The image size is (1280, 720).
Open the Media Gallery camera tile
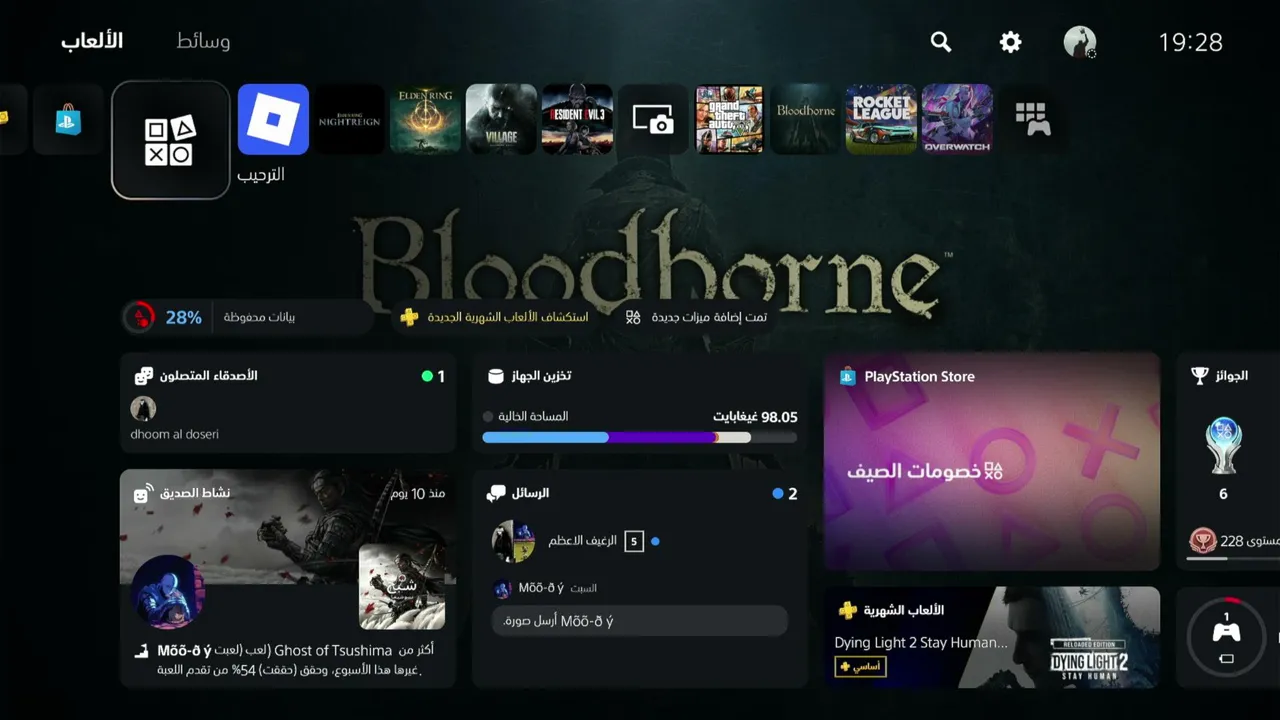(653, 119)
